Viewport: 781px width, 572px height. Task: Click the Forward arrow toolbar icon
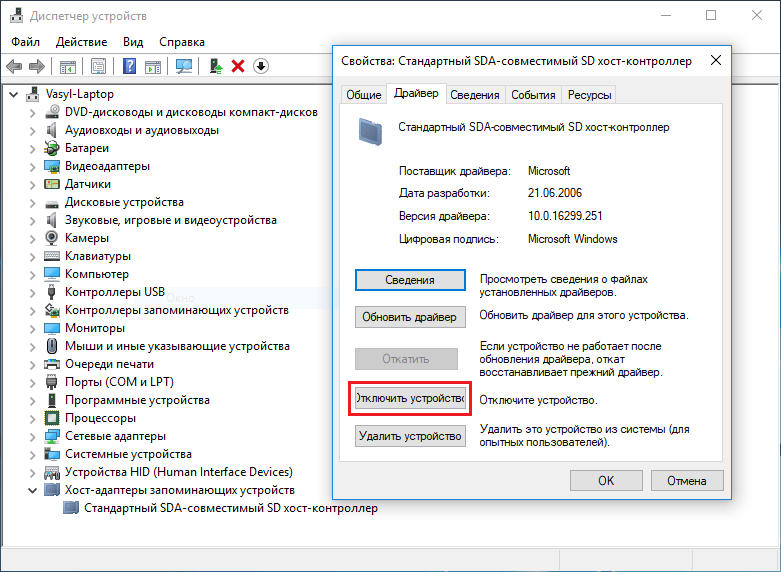37,66
